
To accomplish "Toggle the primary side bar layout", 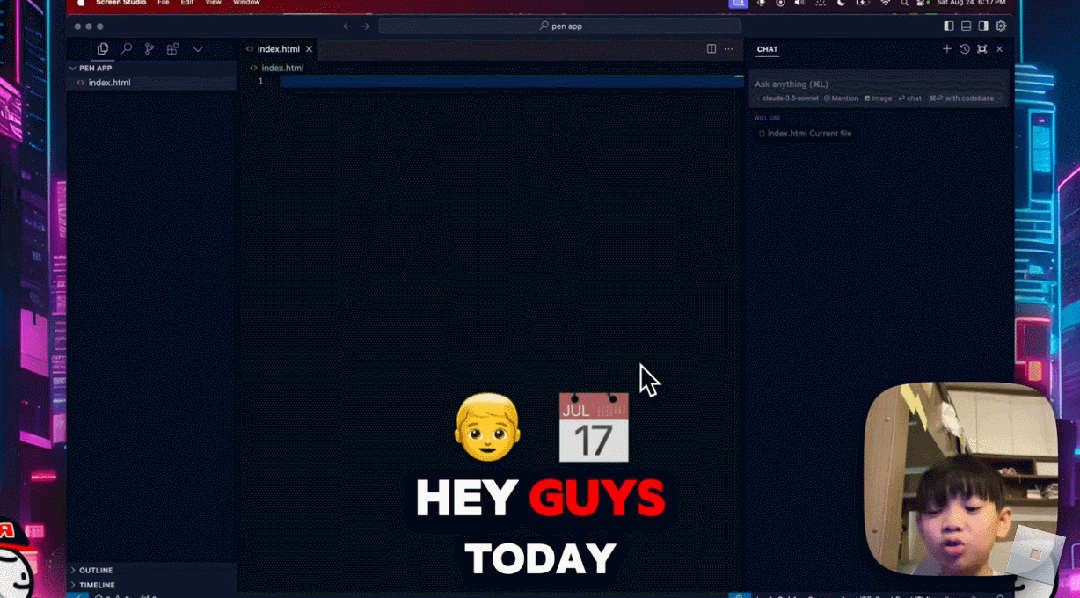I will coord(949,26).
